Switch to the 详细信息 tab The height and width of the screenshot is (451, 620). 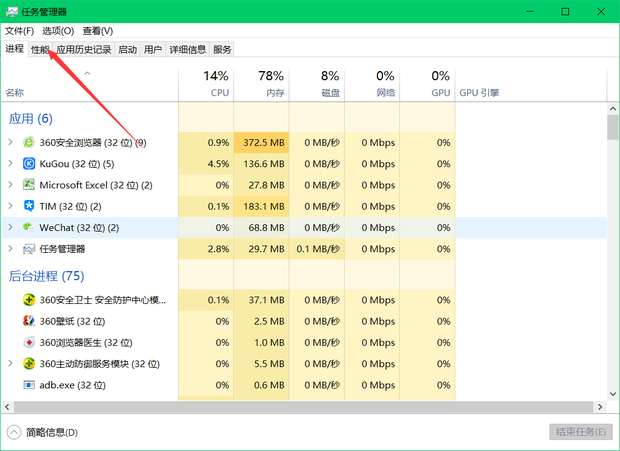(187, 49)
